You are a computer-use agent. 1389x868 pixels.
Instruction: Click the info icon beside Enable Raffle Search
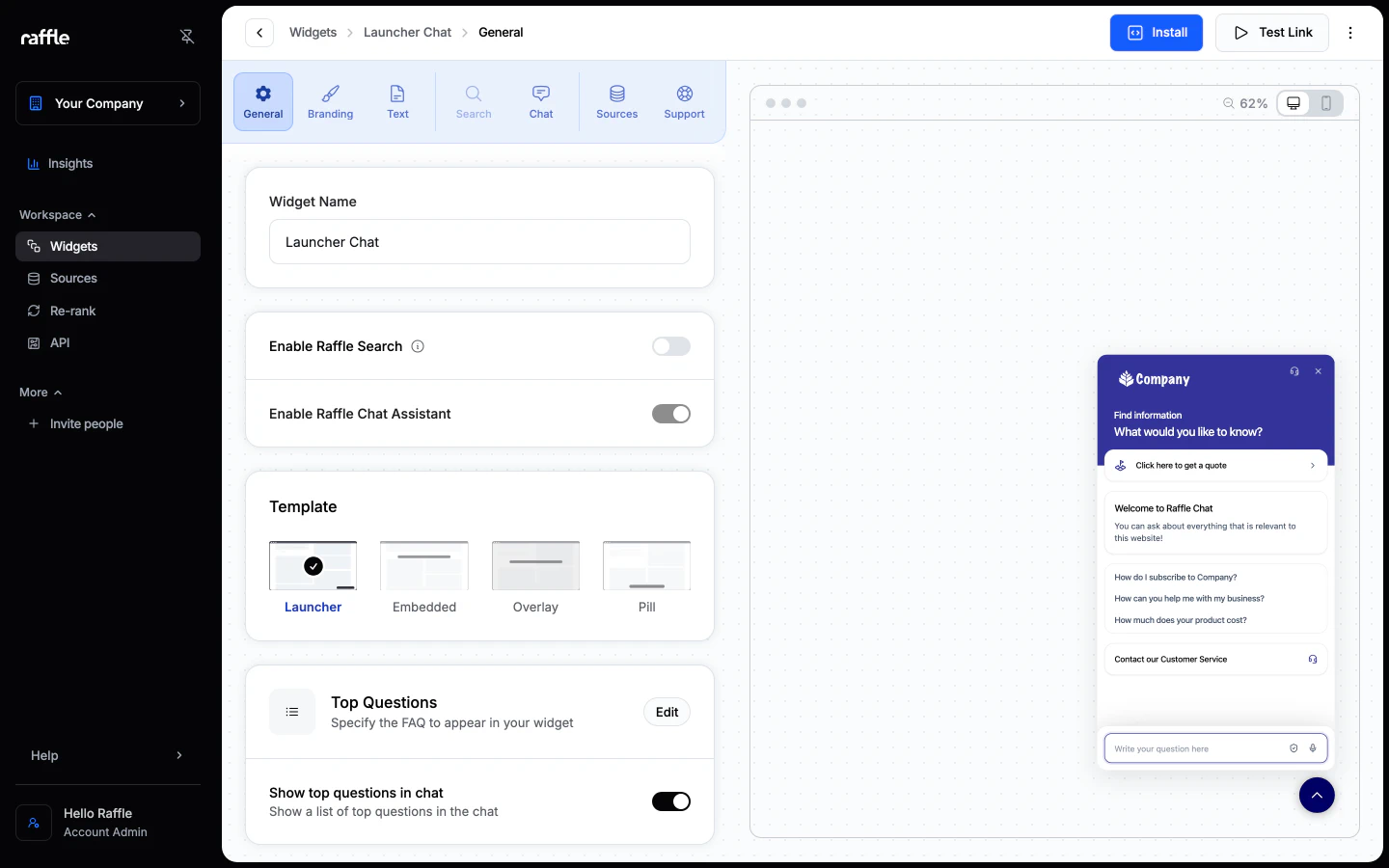click(418, 346)
